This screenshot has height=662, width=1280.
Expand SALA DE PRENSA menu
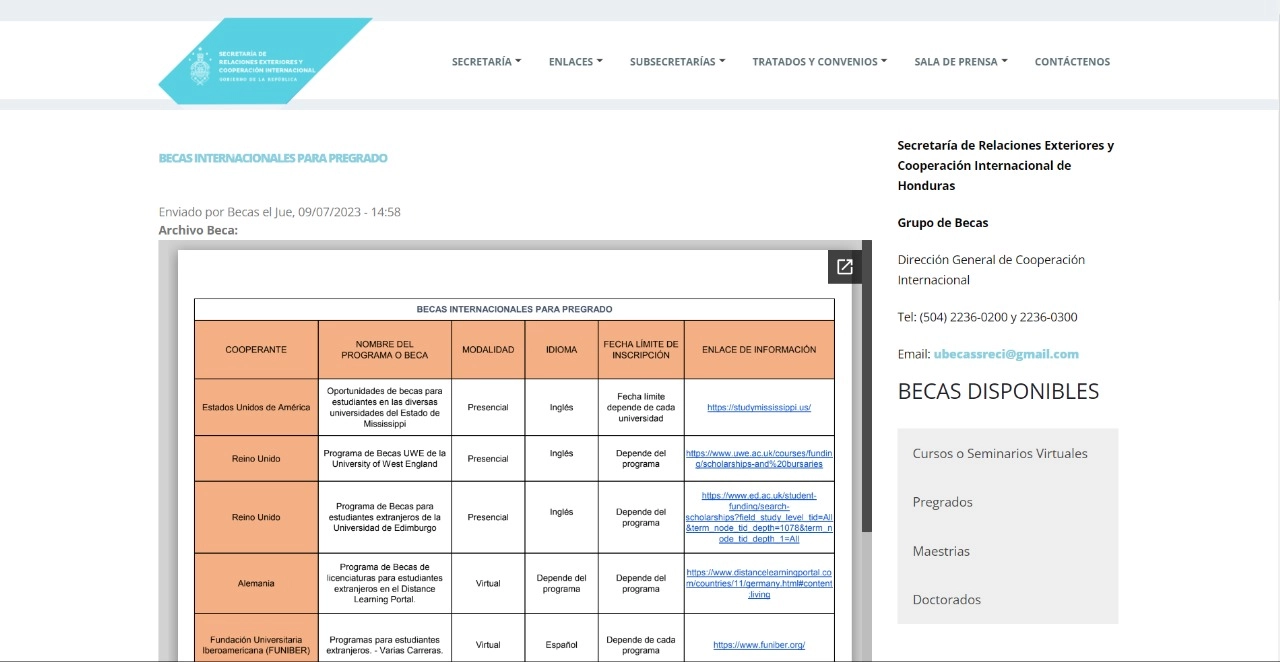(x=960, y=62)
